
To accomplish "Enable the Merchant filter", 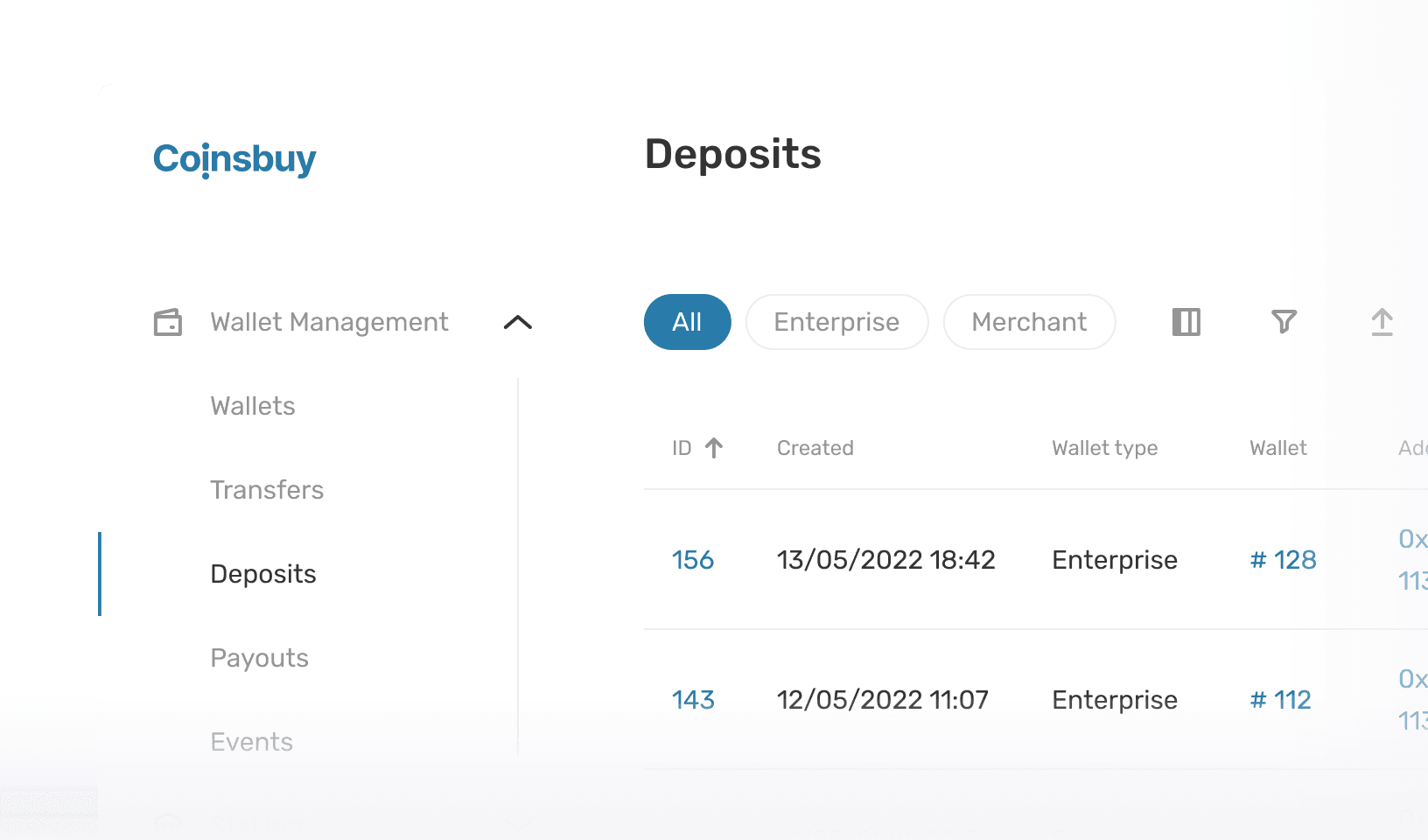I will 1029,322.
